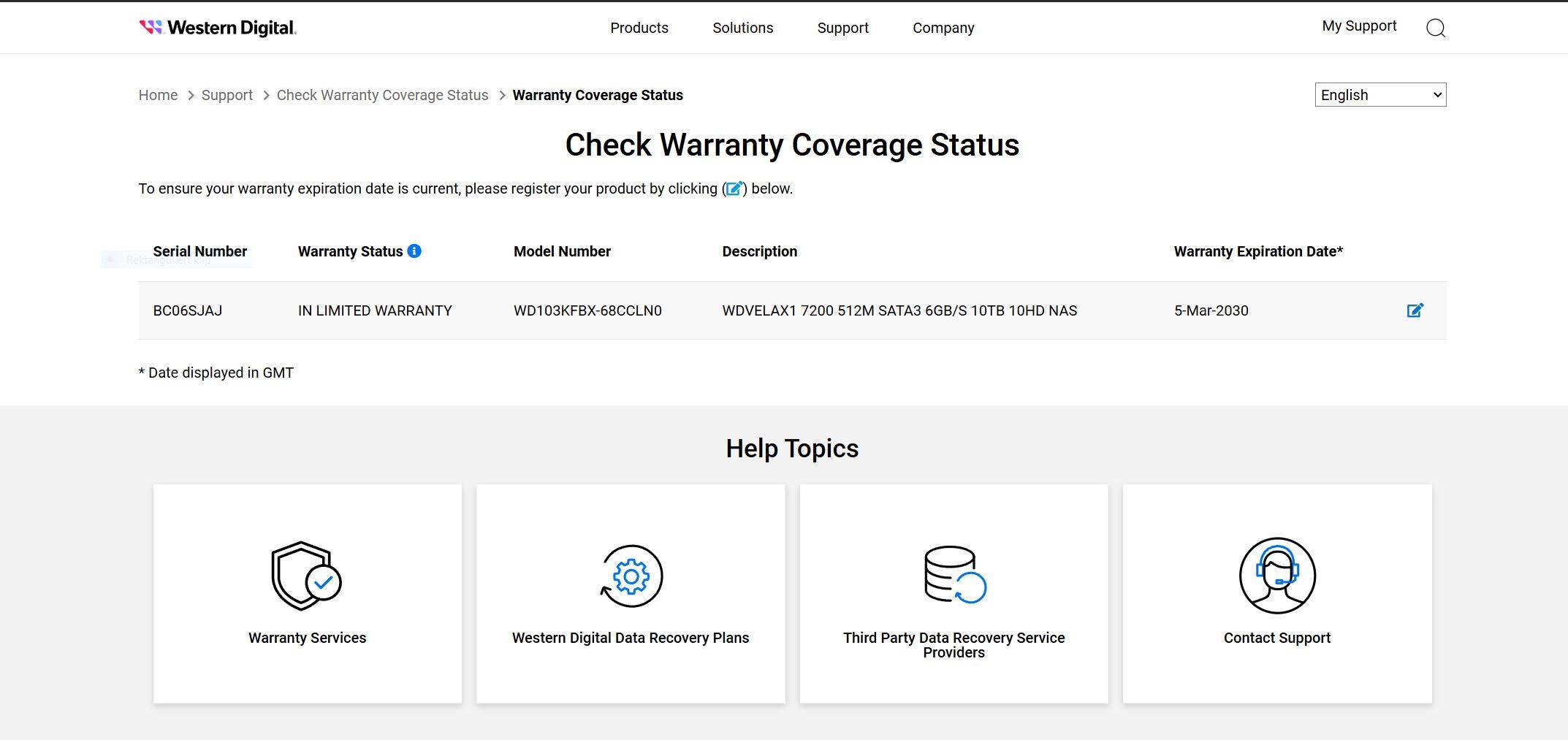This screenshot has width=1568, height=740.
Task: Select the IN LIMITED WARRANTY status text
Action: click(x=375, y=310)
